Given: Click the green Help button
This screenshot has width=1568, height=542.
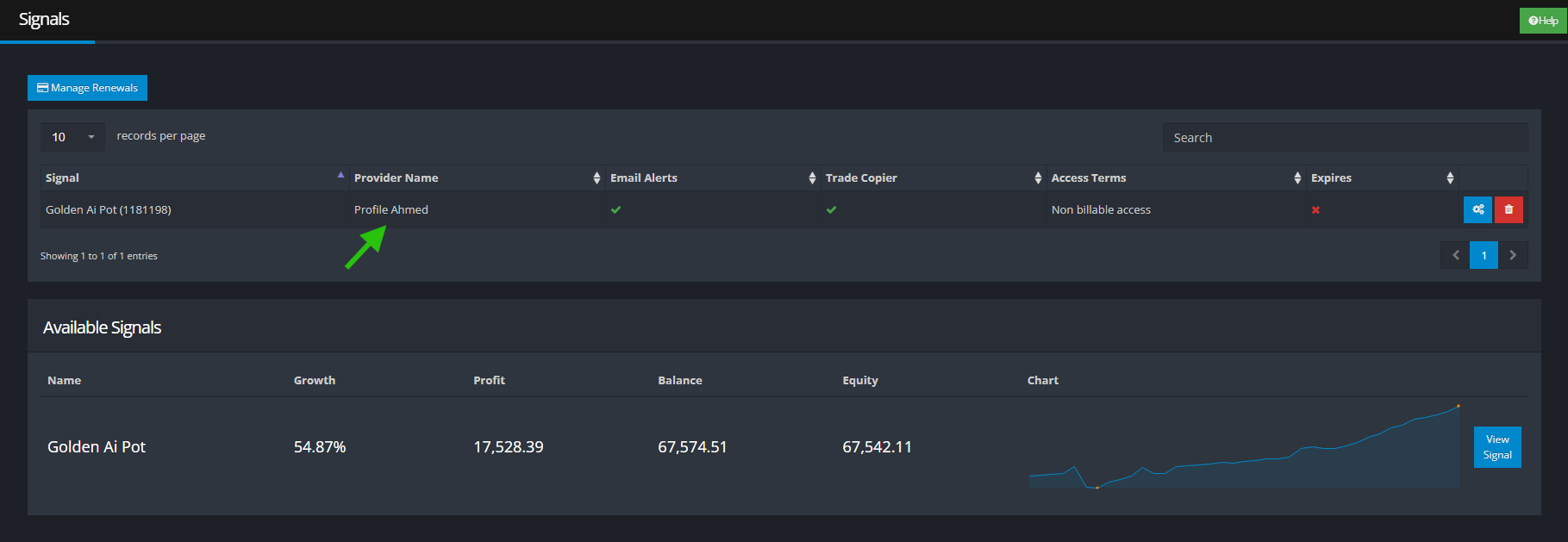Looking at the screenshot, I should 1543,21.
